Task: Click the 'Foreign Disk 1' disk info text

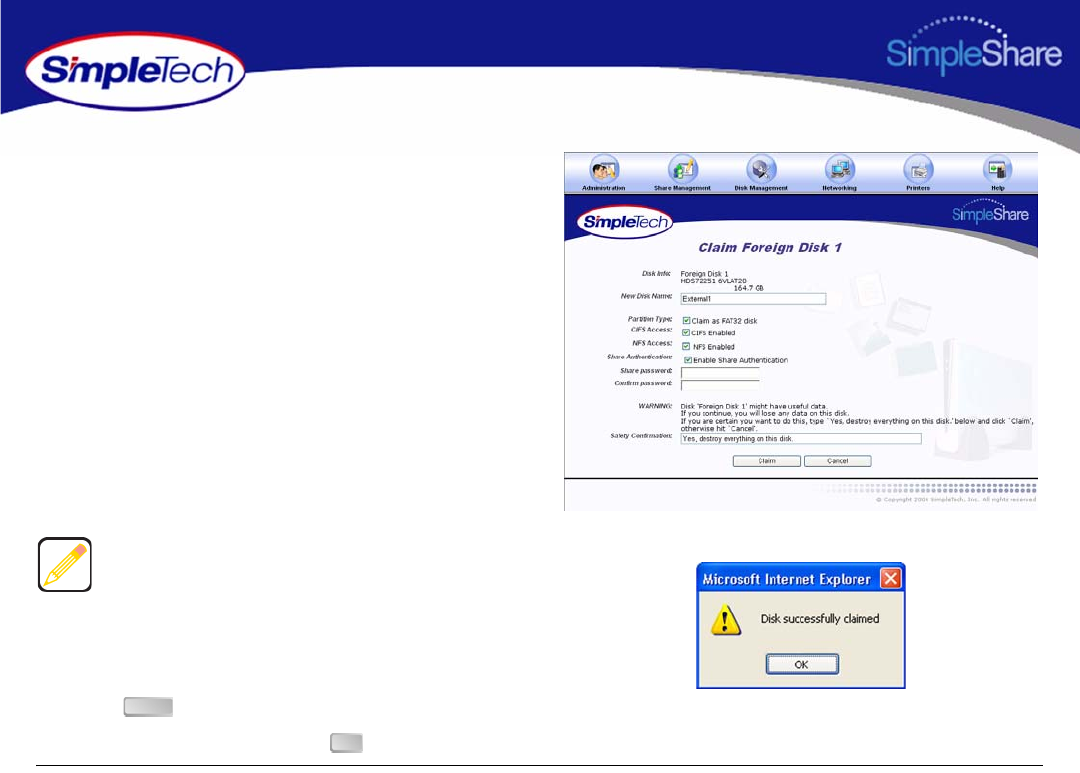Action: (x=704, y=274)
